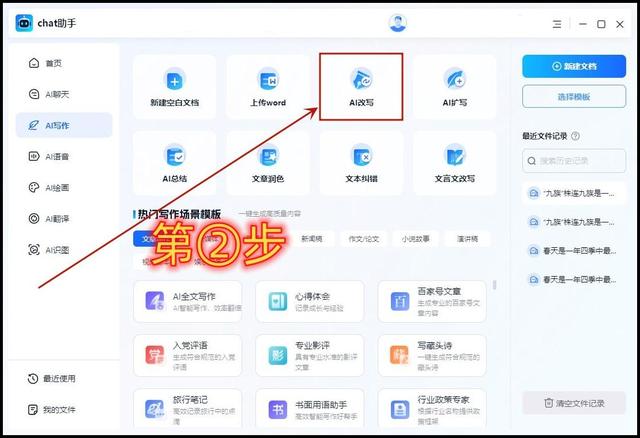Click the 文言文改写 icon

[454, 156]
